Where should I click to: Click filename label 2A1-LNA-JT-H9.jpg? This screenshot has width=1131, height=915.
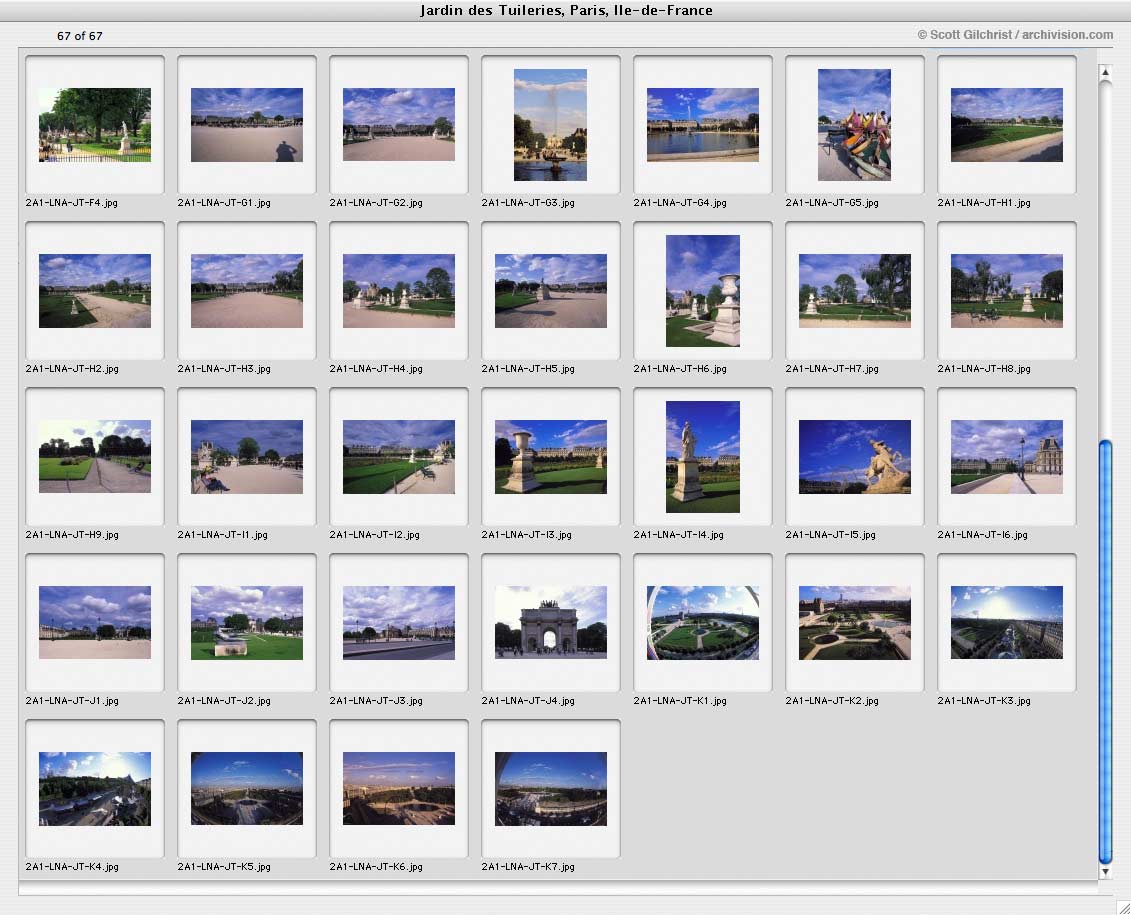pyautogui.click(x=71, y=535)
